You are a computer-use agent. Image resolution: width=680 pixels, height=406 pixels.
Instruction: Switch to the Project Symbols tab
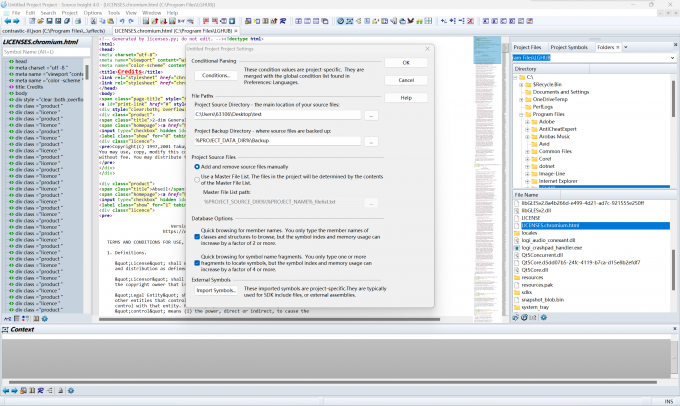point(569,47)
